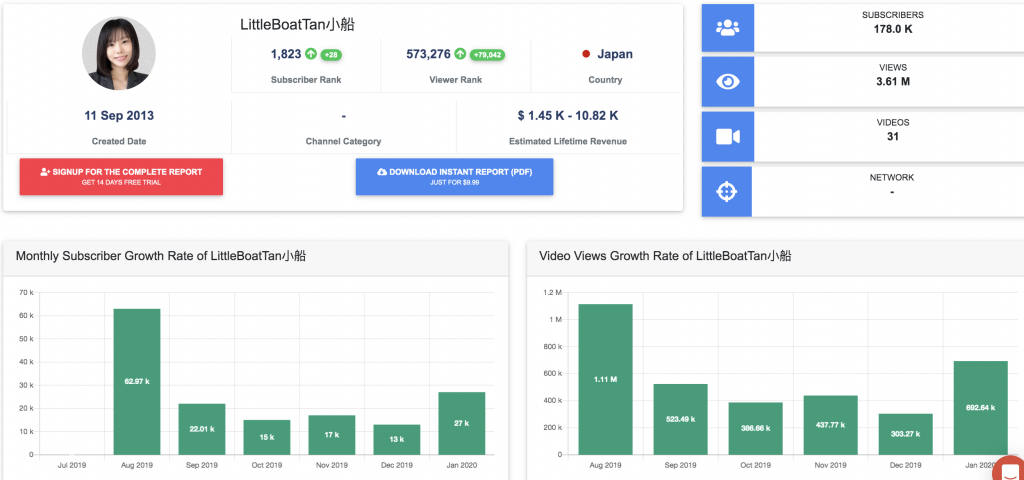Click the network crosshair icon tile
This screenshot has width=1024, height=480.
pyautogui.click(x=727, y=191)
